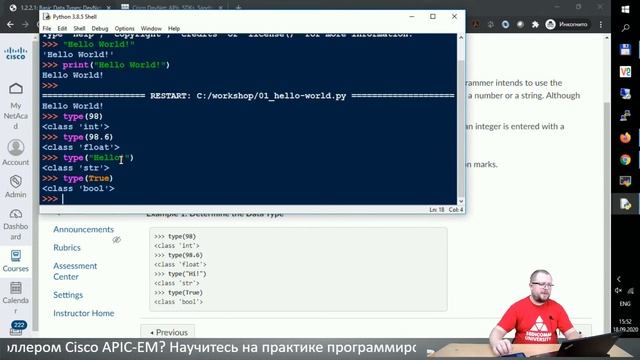This screenshot has width=640, height=360.
Task: Open the Announcements course link
Action: 84,229
